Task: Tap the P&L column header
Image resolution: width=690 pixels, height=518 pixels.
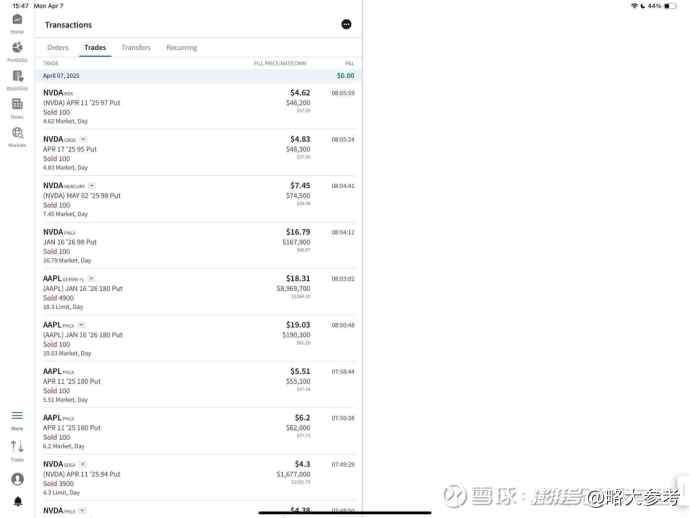Action: 349,64
